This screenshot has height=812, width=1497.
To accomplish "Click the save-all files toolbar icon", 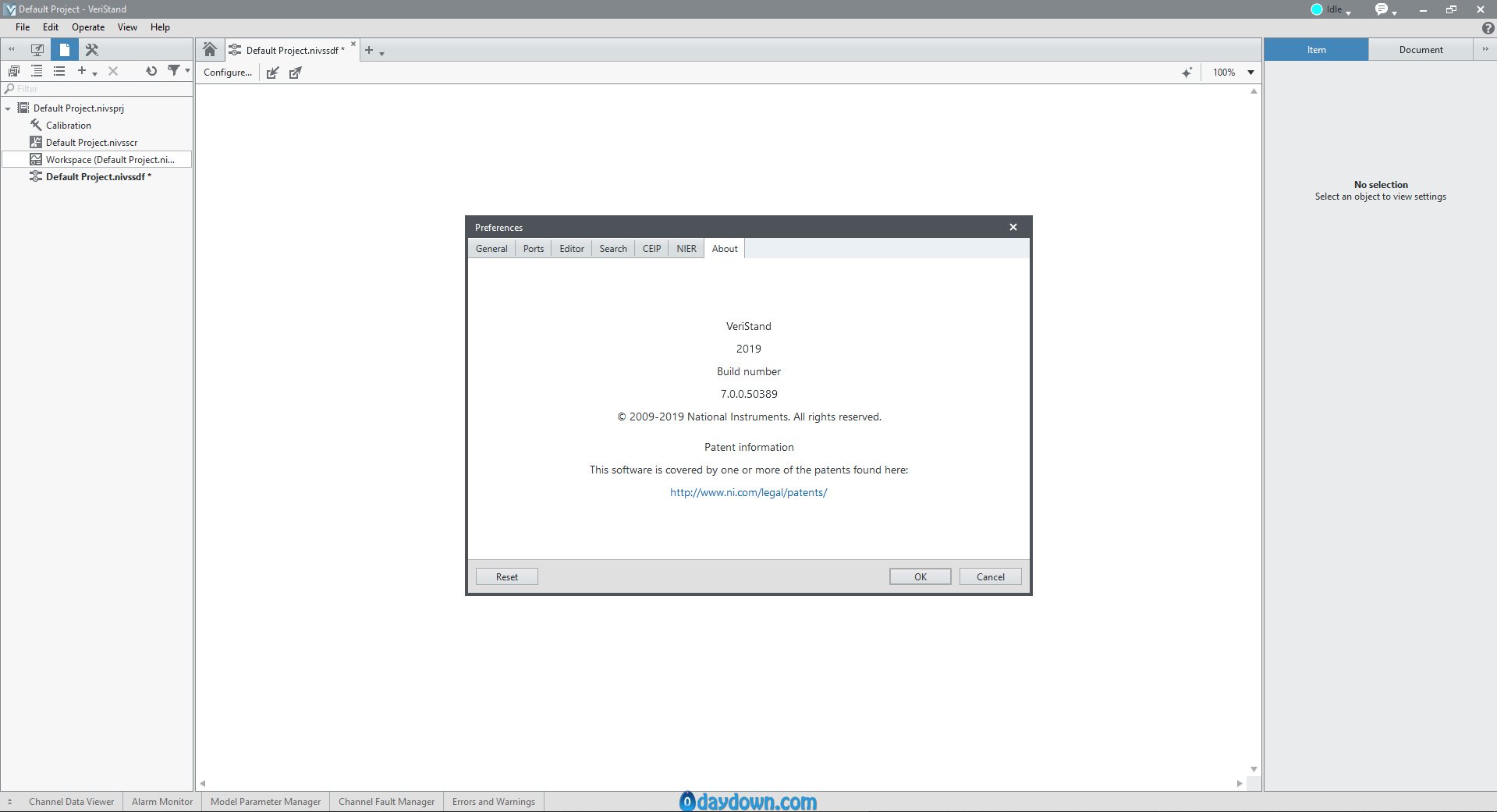I will 13,71.
